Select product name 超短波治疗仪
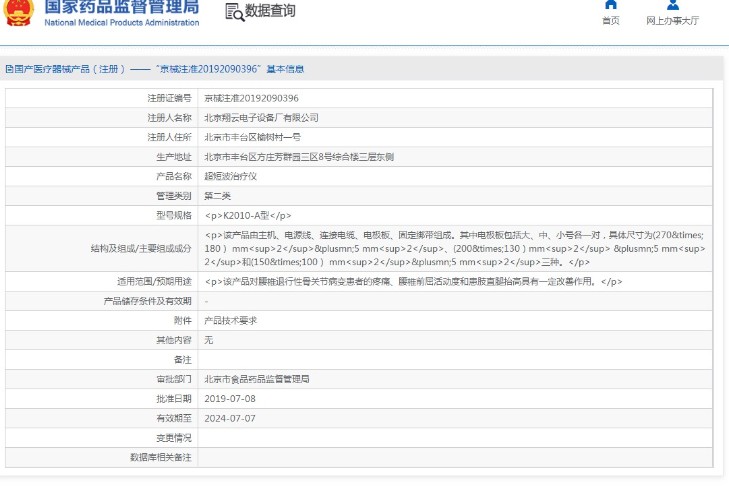Image resolution: width=729 pixels, height=487 pixels. click(231, 176)
